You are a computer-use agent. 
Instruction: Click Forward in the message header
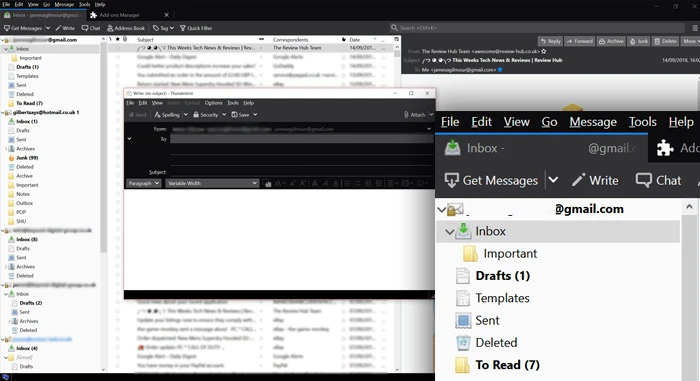coord(579,41)
